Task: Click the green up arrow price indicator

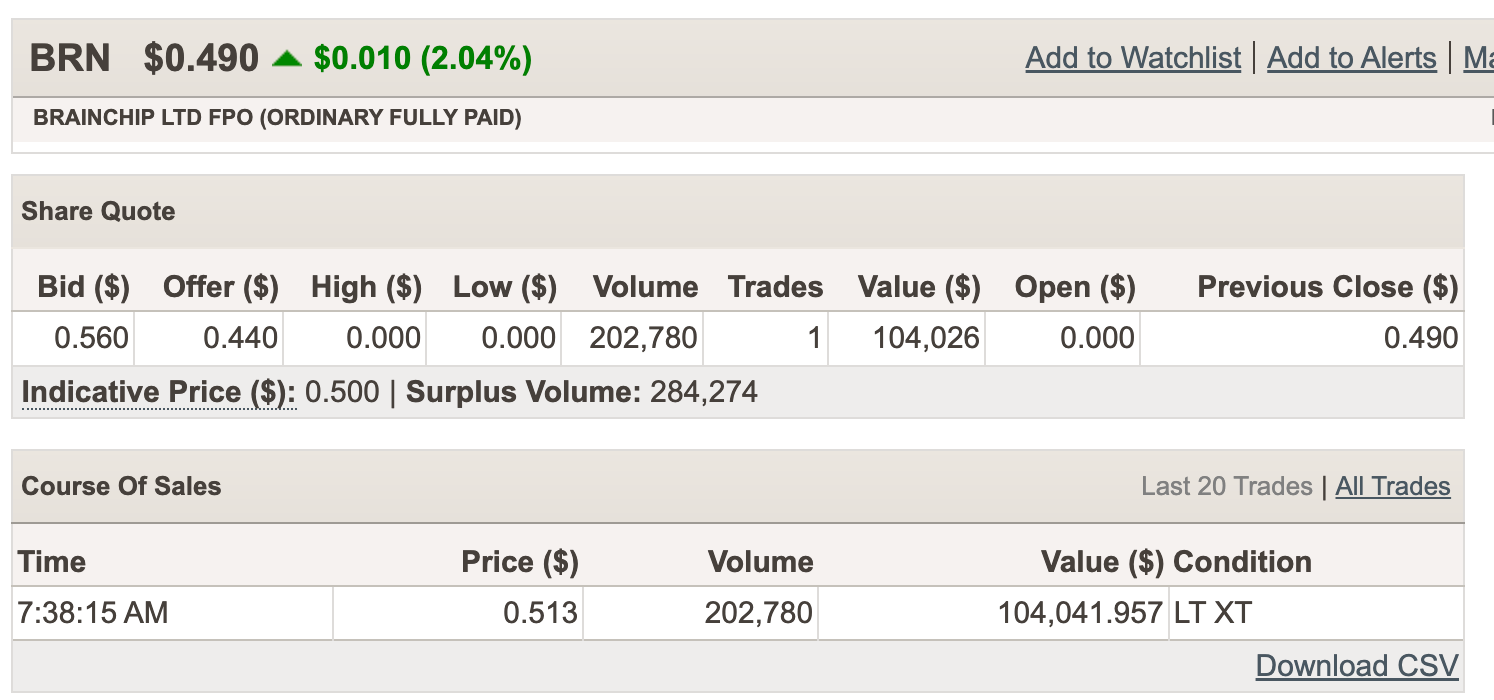Action: pos(287,59)
